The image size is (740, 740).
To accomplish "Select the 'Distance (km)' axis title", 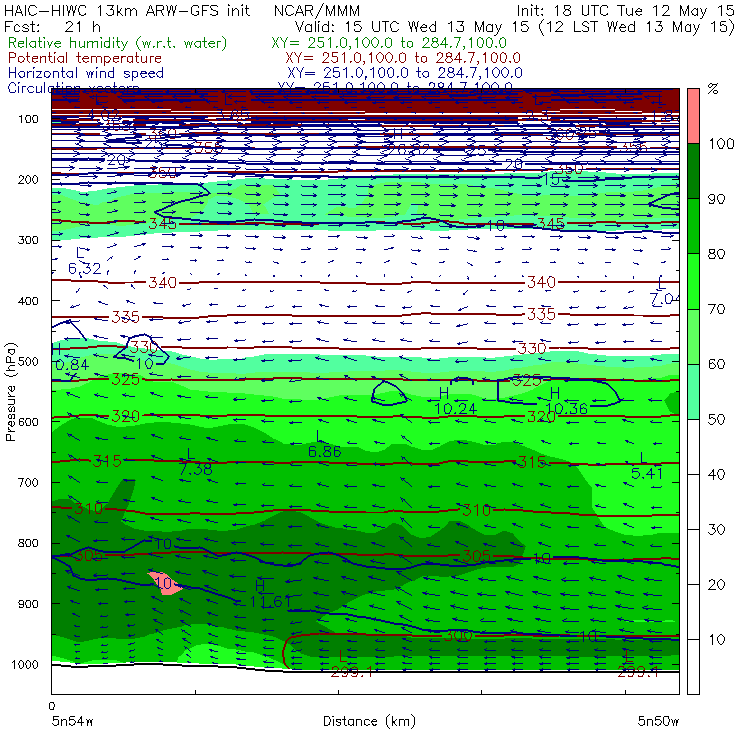I will pyautogui.click(x=370, y=721).
